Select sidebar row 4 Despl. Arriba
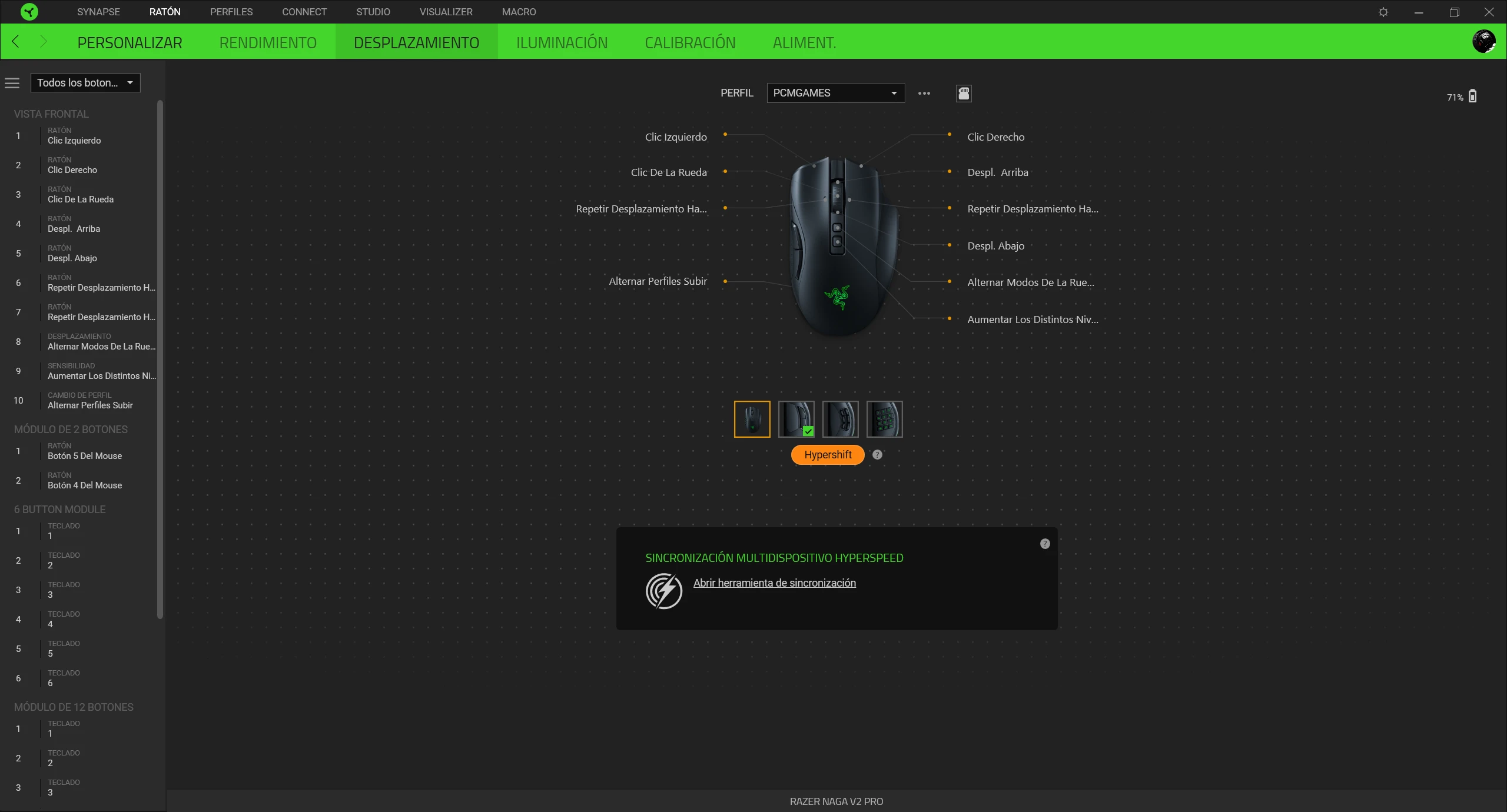The height and width of the screenshot is (812, 1507). click(x=79, y=224)
